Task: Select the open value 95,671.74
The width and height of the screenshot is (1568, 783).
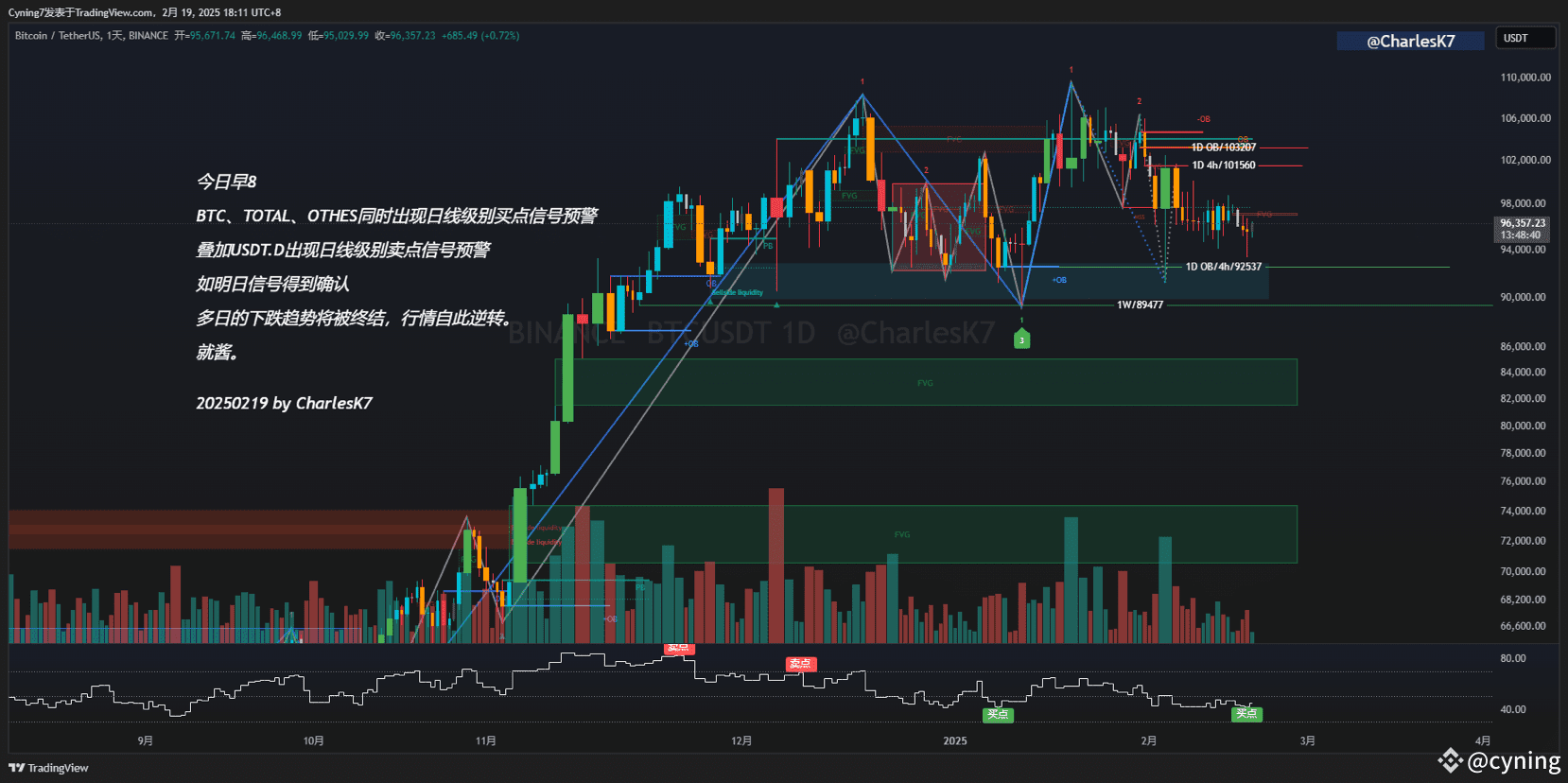Action: coord(212,36)
